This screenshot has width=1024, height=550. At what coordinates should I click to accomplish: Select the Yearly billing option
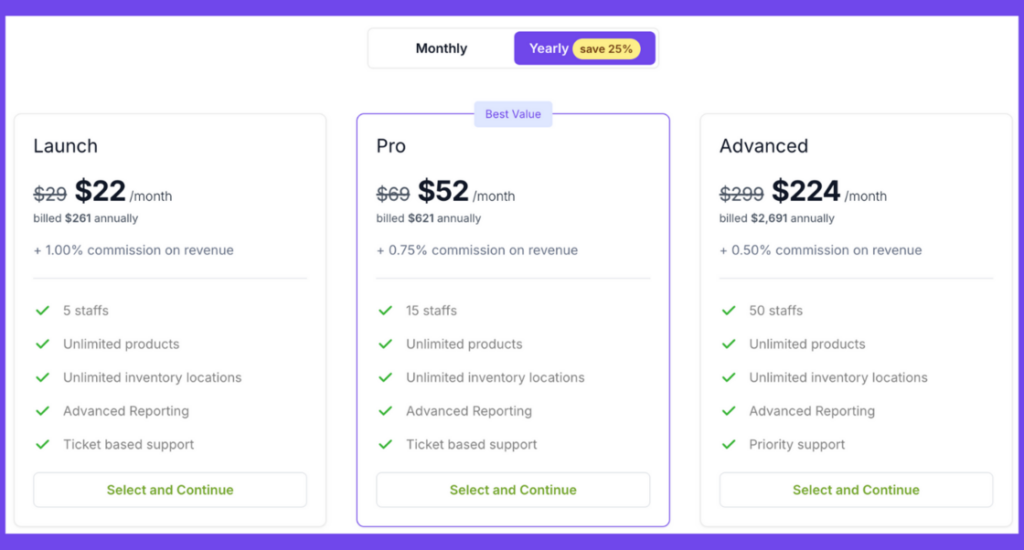pyautogui.click(x=584, y=48)
